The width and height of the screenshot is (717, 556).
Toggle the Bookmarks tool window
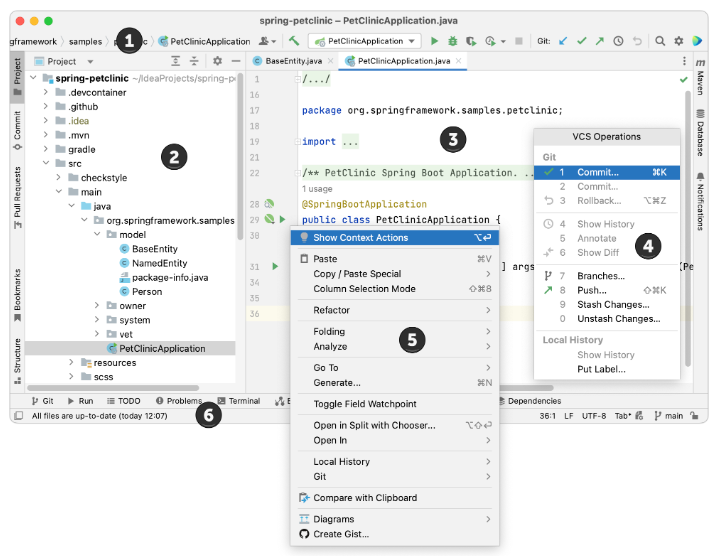click(17, 295)
